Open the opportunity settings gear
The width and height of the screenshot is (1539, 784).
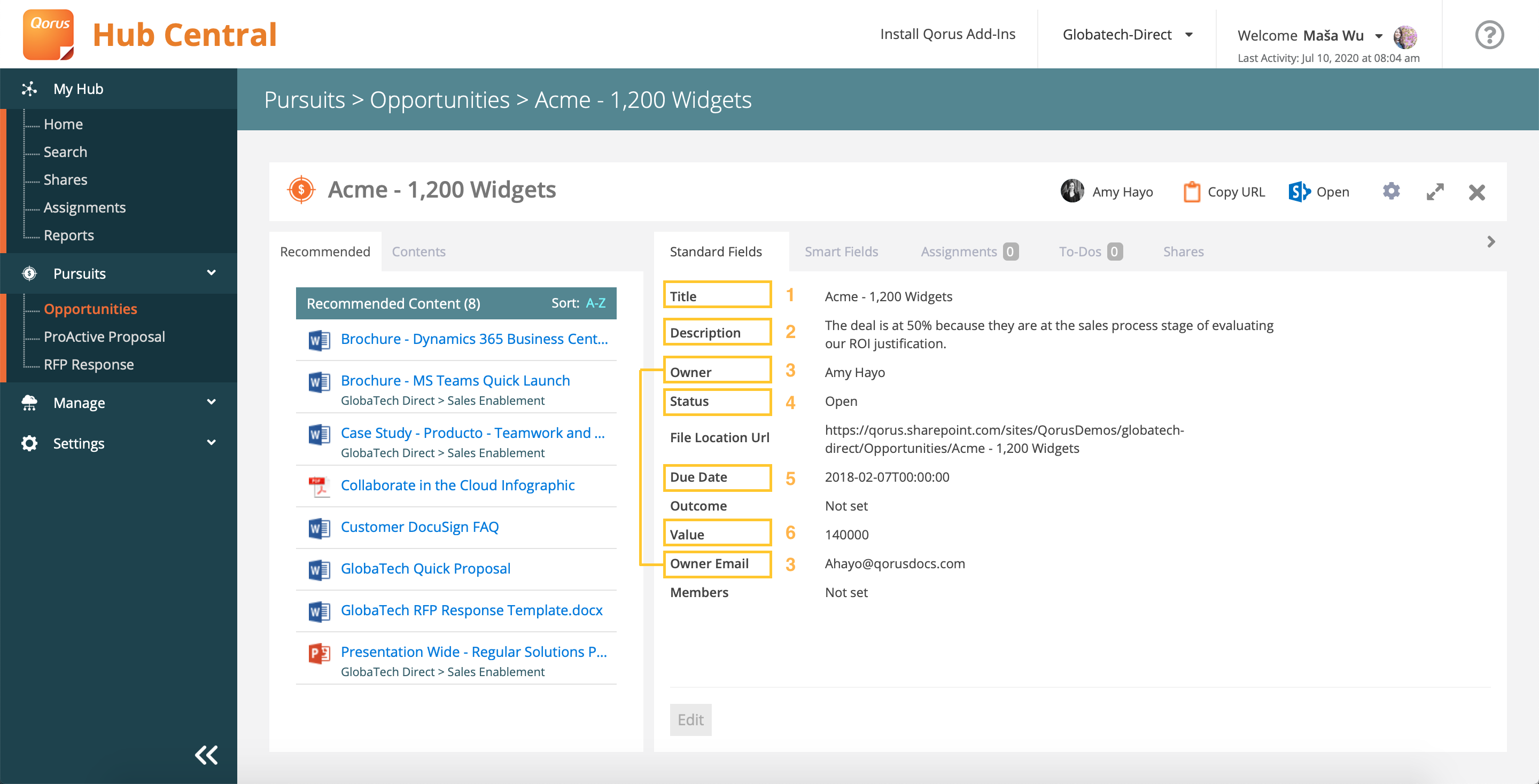click(1391, 191)
